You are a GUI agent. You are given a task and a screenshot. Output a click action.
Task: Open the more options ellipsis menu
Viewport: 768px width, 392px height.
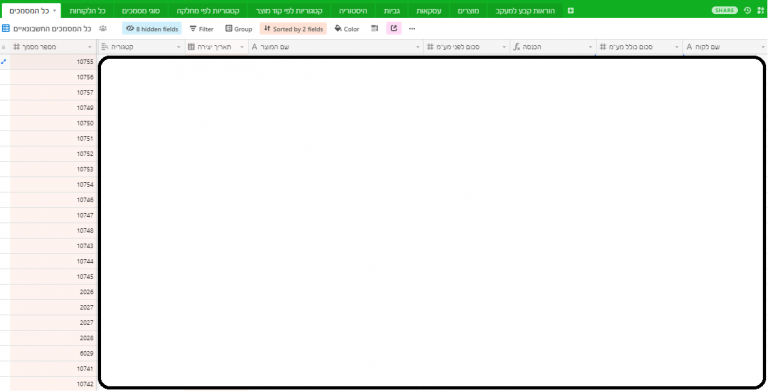click(412, 29)
